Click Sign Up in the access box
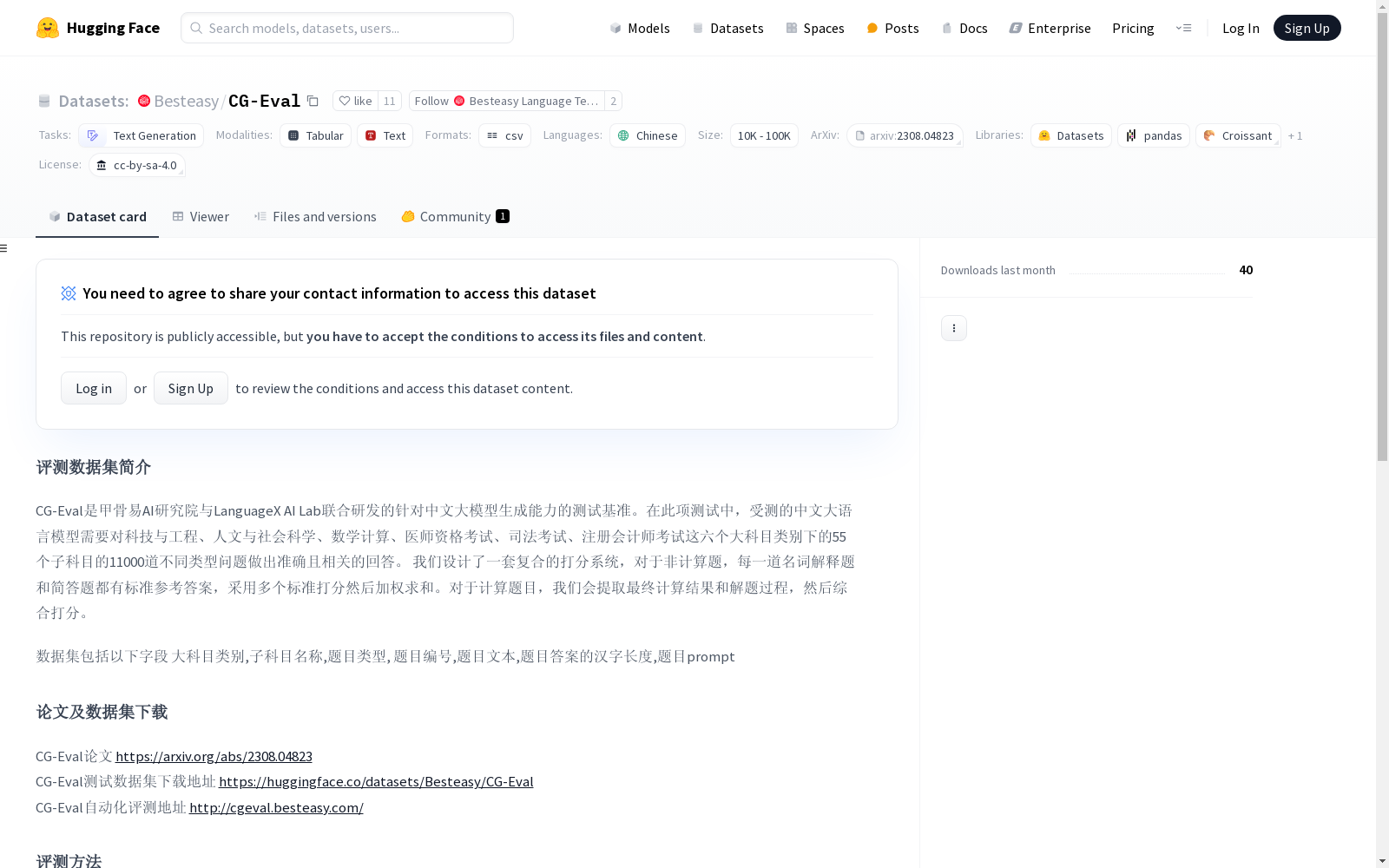Image resolution: width=1389 pixels, height=868 pixels. [x=191, y=388]
